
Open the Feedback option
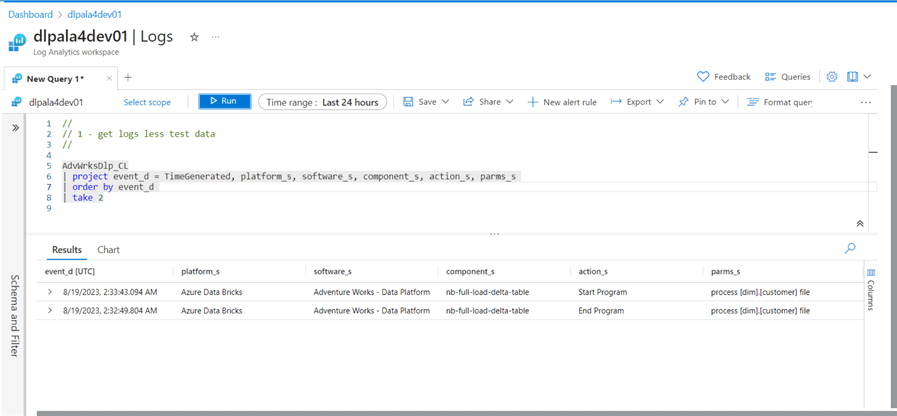724,77
